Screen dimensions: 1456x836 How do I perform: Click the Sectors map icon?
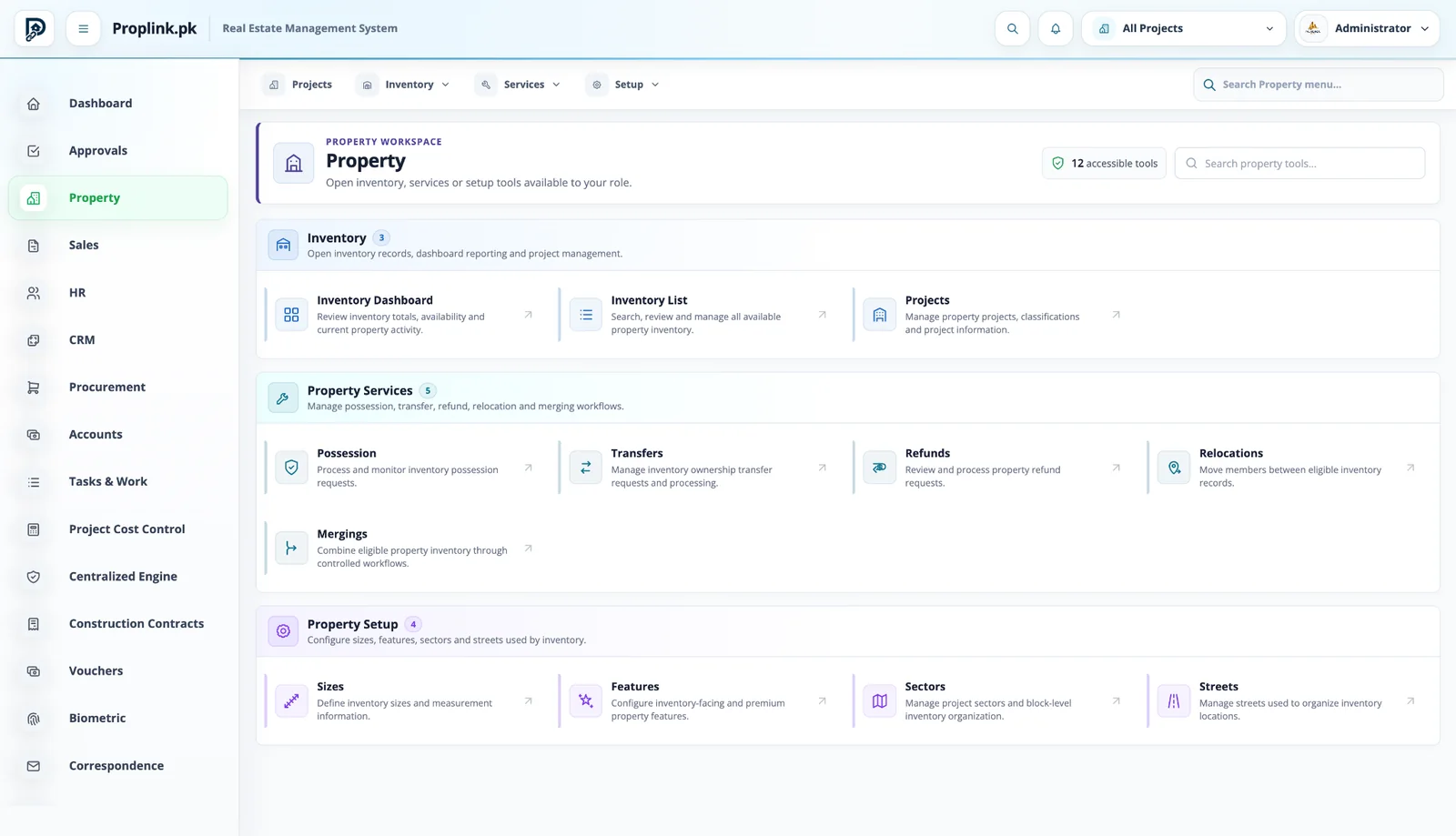click(x=880, y=701)
